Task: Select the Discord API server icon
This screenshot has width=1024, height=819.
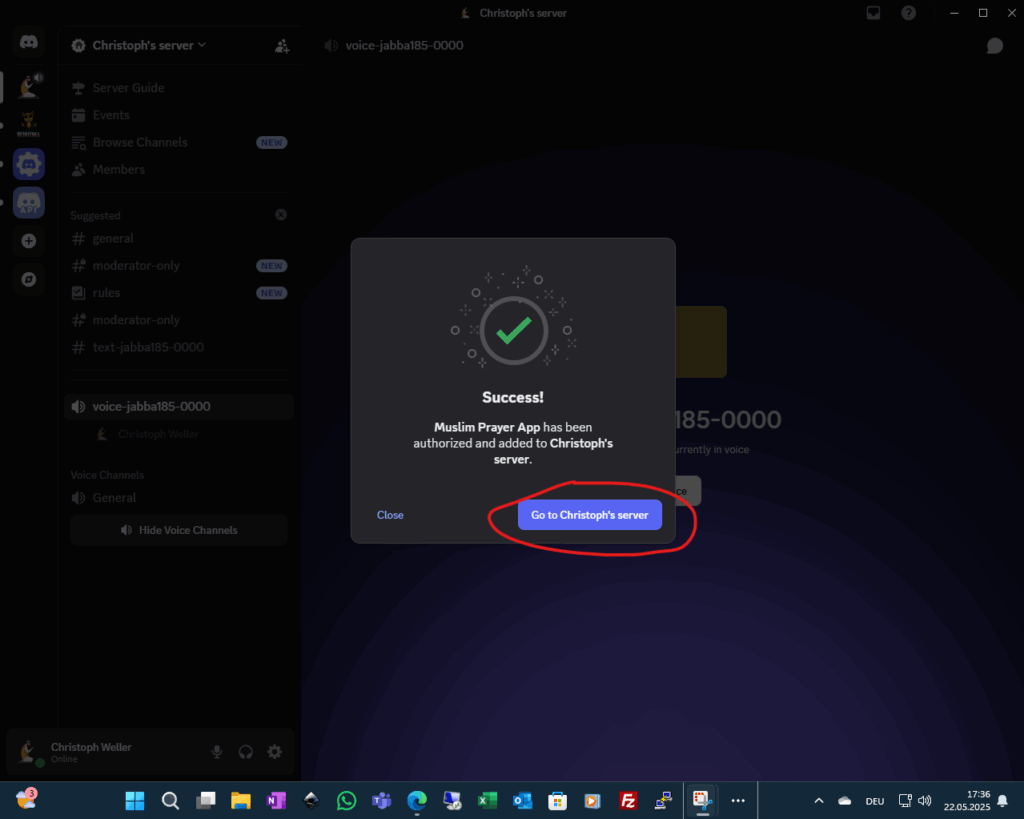Action: pyautogui.click(x=29, y=202)
